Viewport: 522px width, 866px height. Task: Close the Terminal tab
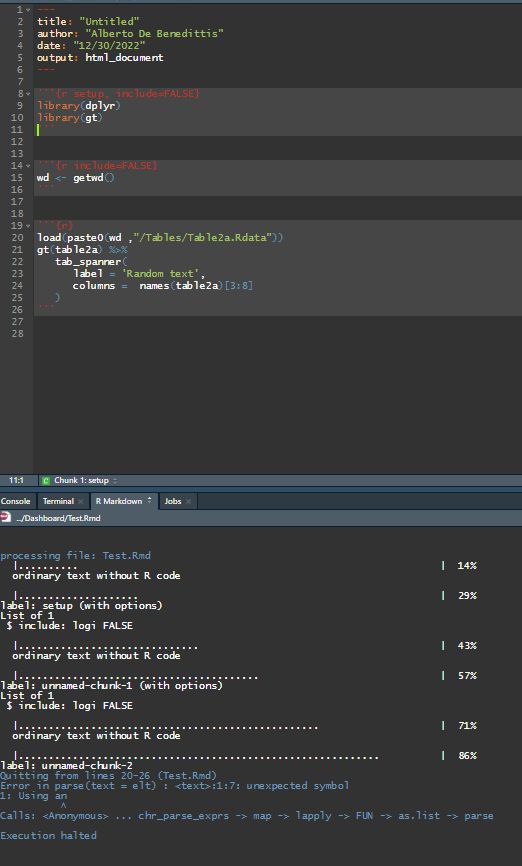pyautogui.click(x=81, y=501)
